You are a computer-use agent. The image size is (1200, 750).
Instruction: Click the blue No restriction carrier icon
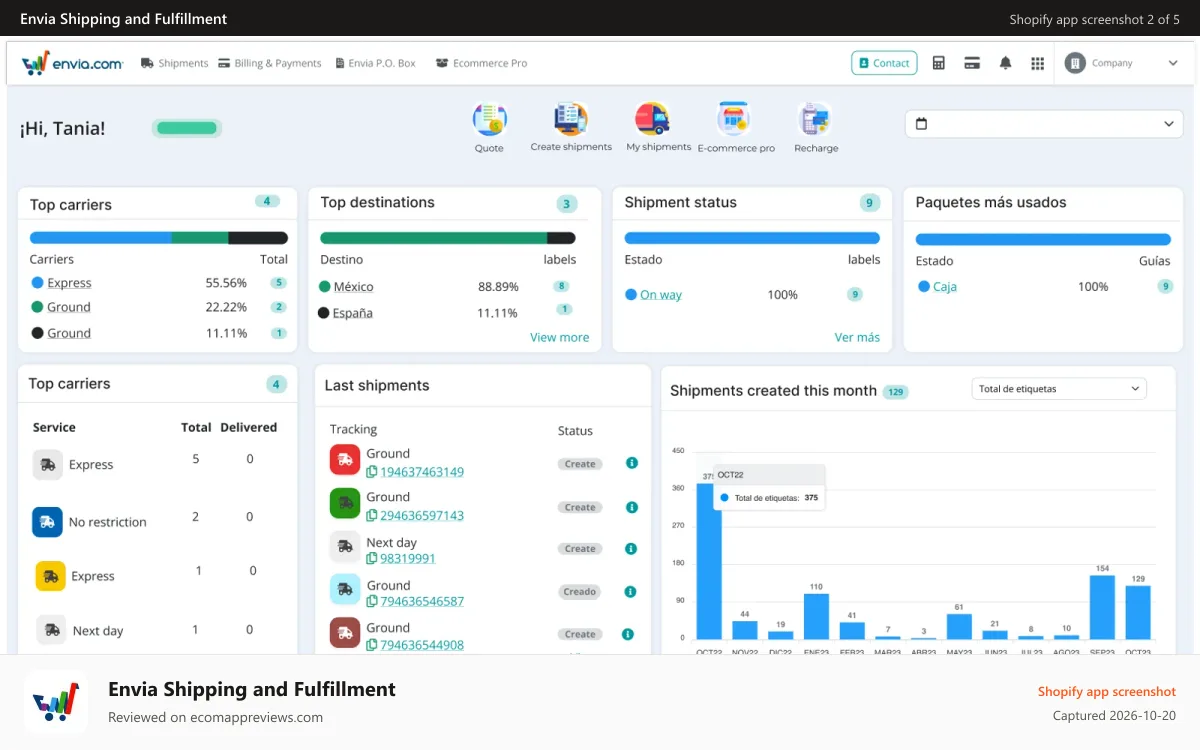(x=47, y=522)
